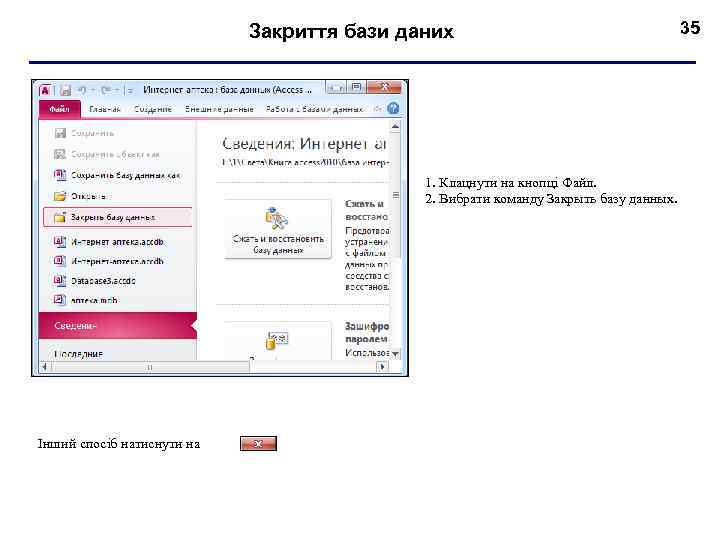Open the Файл tab

click(59, 109)
